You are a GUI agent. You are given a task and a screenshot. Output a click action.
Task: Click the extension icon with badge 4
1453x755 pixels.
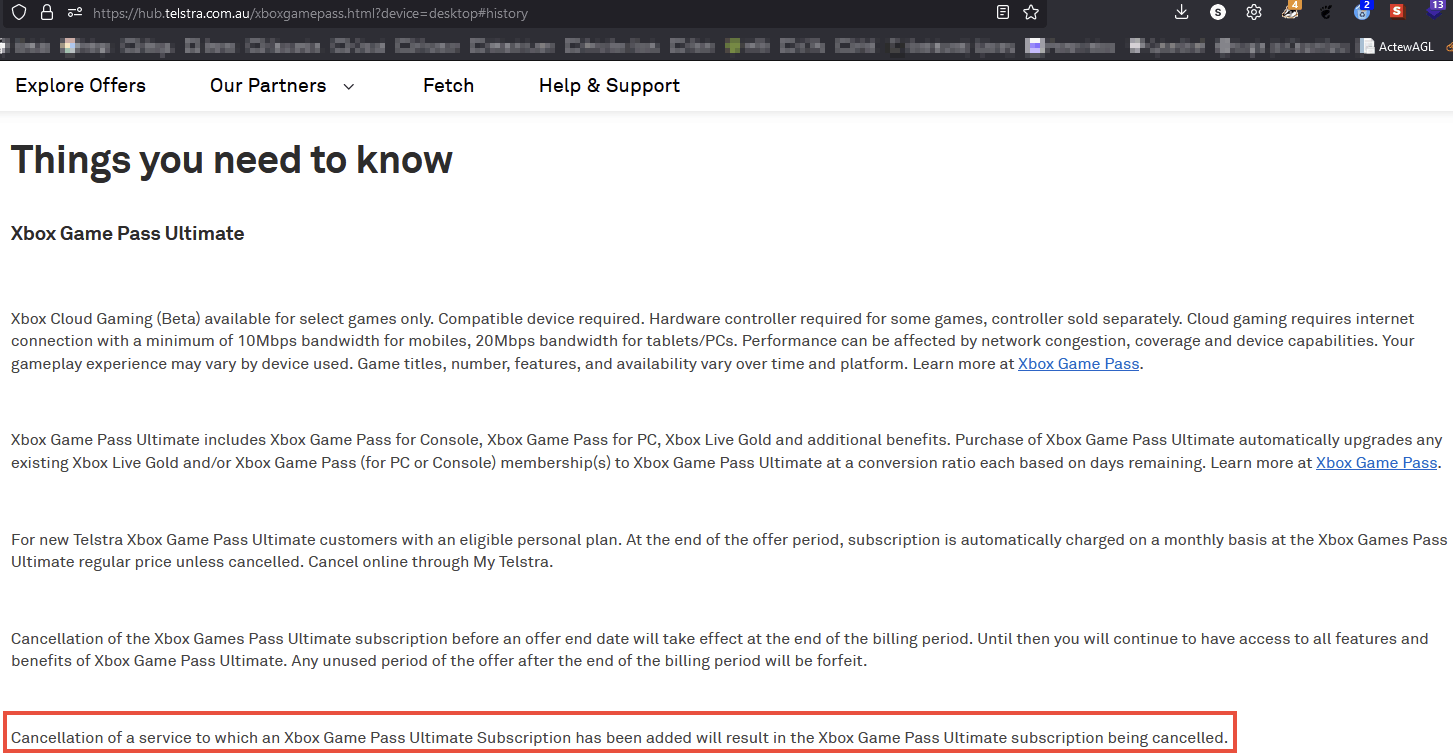click(1291, 11)
